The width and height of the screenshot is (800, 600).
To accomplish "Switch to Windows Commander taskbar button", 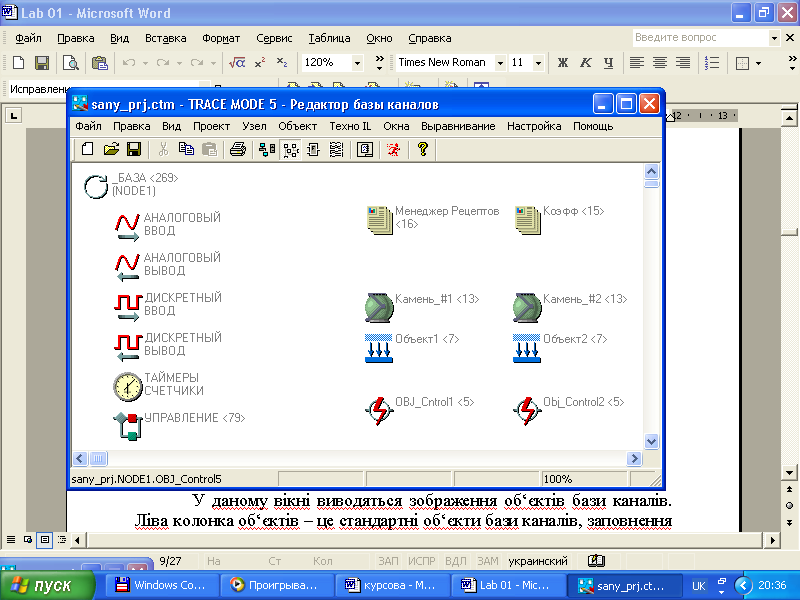I will [x=162, y=585].
